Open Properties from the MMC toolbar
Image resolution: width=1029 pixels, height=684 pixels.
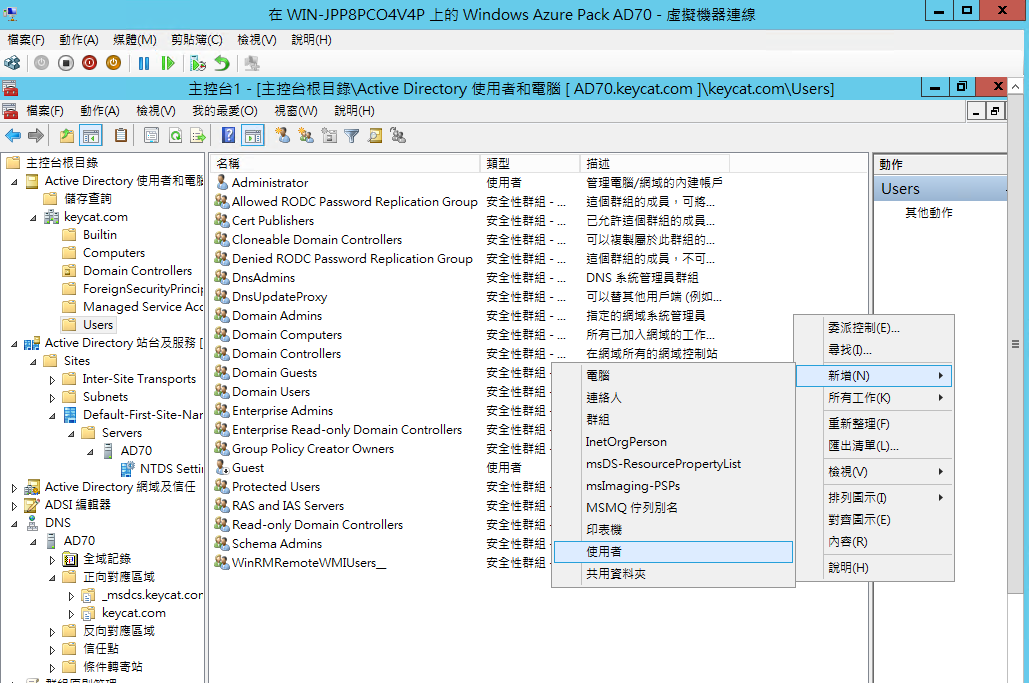[152, 136]
